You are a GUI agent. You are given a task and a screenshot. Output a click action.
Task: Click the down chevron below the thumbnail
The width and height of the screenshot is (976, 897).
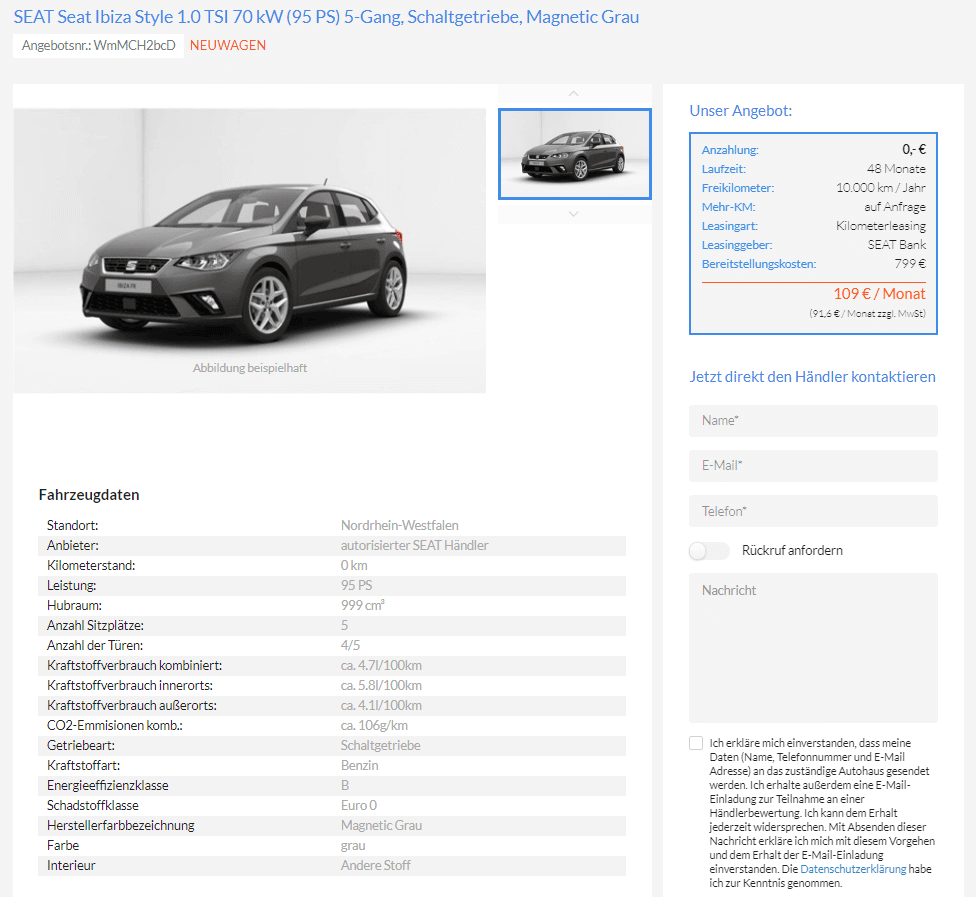pyautogui.click(x=573, y=214)
